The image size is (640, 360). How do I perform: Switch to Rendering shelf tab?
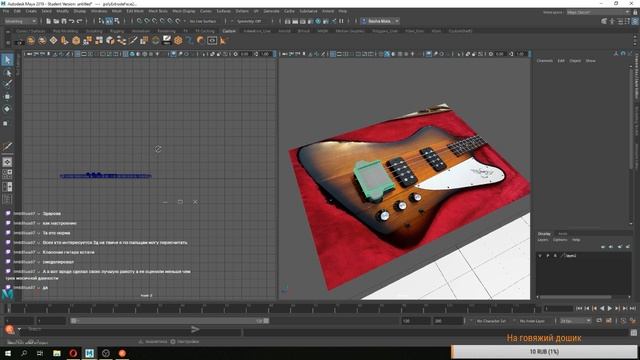click(167, 31)
